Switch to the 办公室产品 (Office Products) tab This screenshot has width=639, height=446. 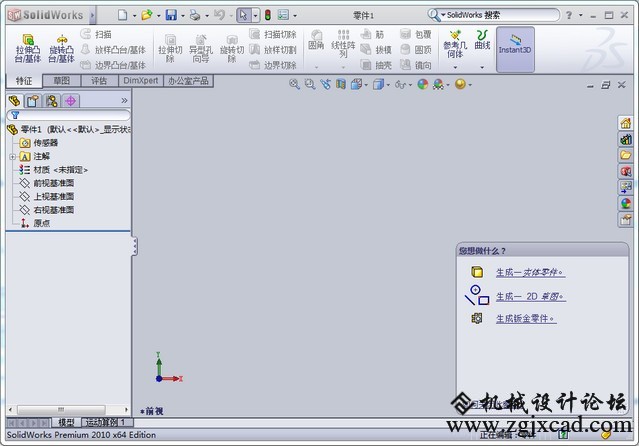[188, 81]
